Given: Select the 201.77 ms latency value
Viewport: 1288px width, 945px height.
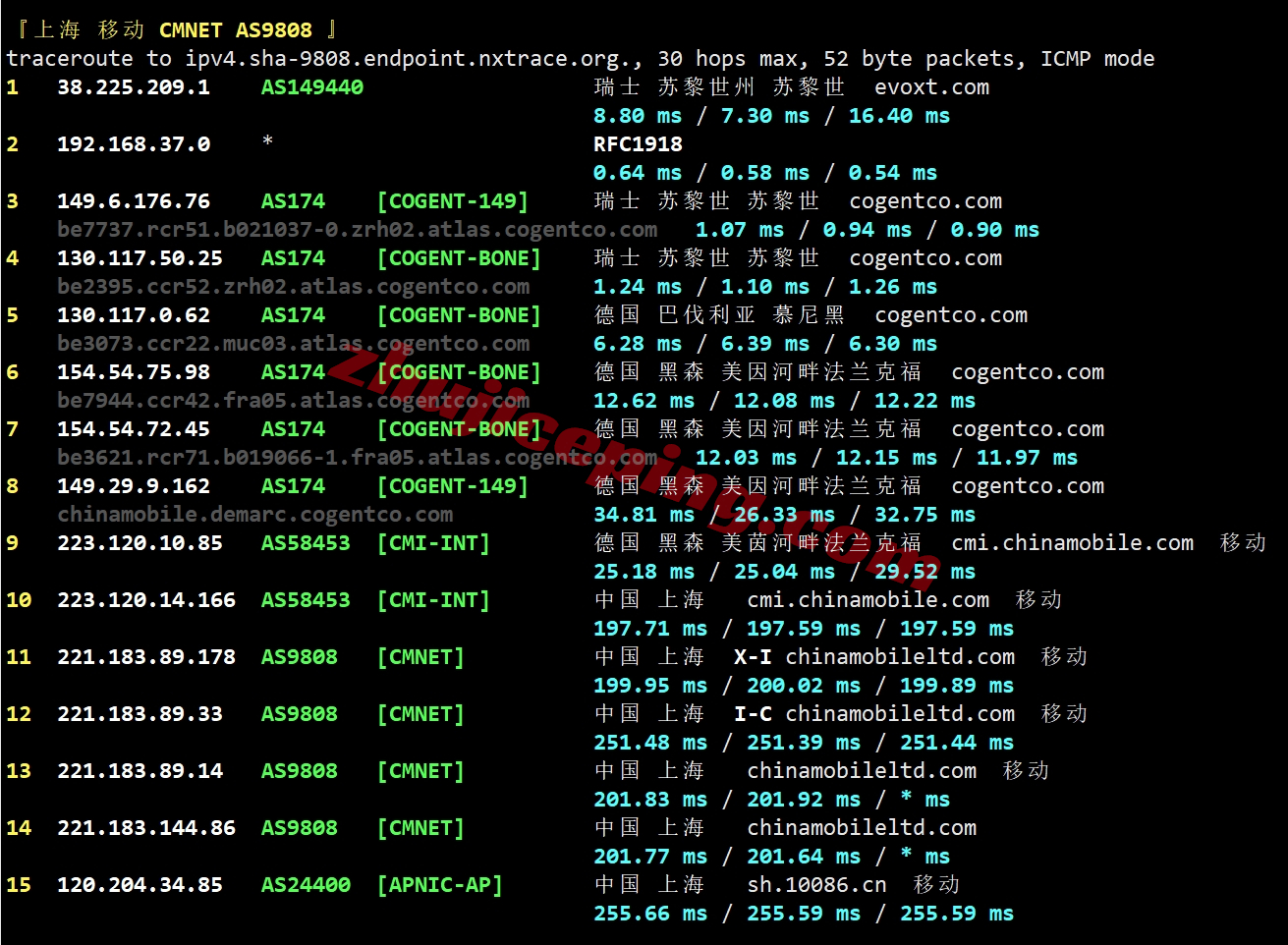Looking at the screenshot, I should click(x=650, y=857).
